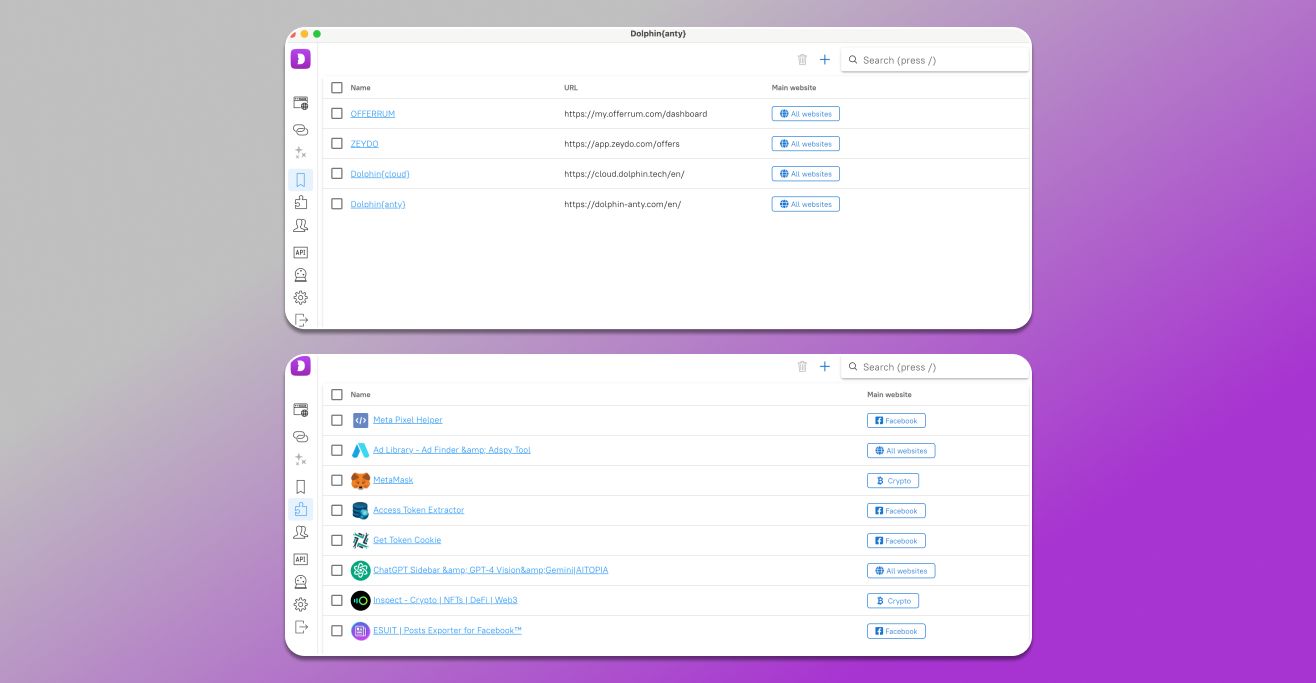Viewport: 1316px width, 683px height.
Task: Check the Meta Pixel Helper row checkbox
Action: pos(337,420)
